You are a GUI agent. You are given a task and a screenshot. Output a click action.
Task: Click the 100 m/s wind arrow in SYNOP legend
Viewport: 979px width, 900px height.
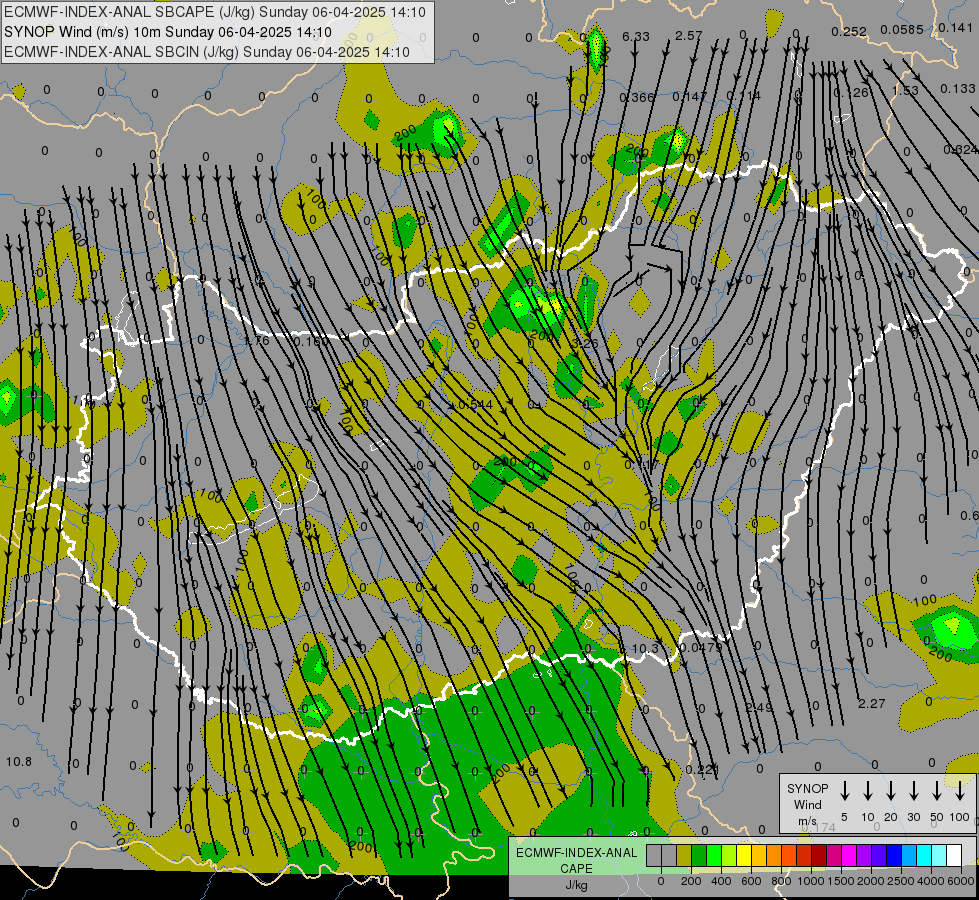pyautogui.click(x=960, y=791)
